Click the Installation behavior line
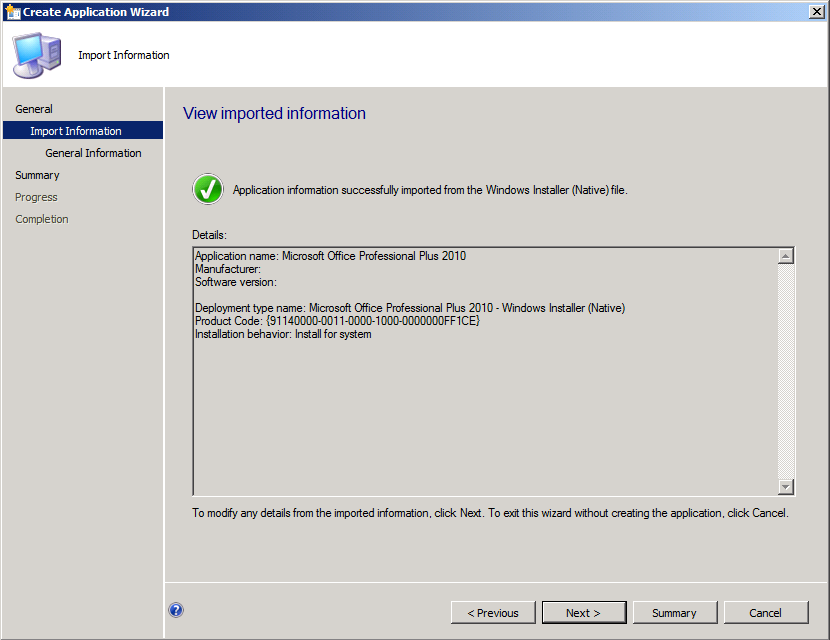Image resolution: width=830 pixels, height=640 pixels. pyautogui.click(x=283, y=334)
